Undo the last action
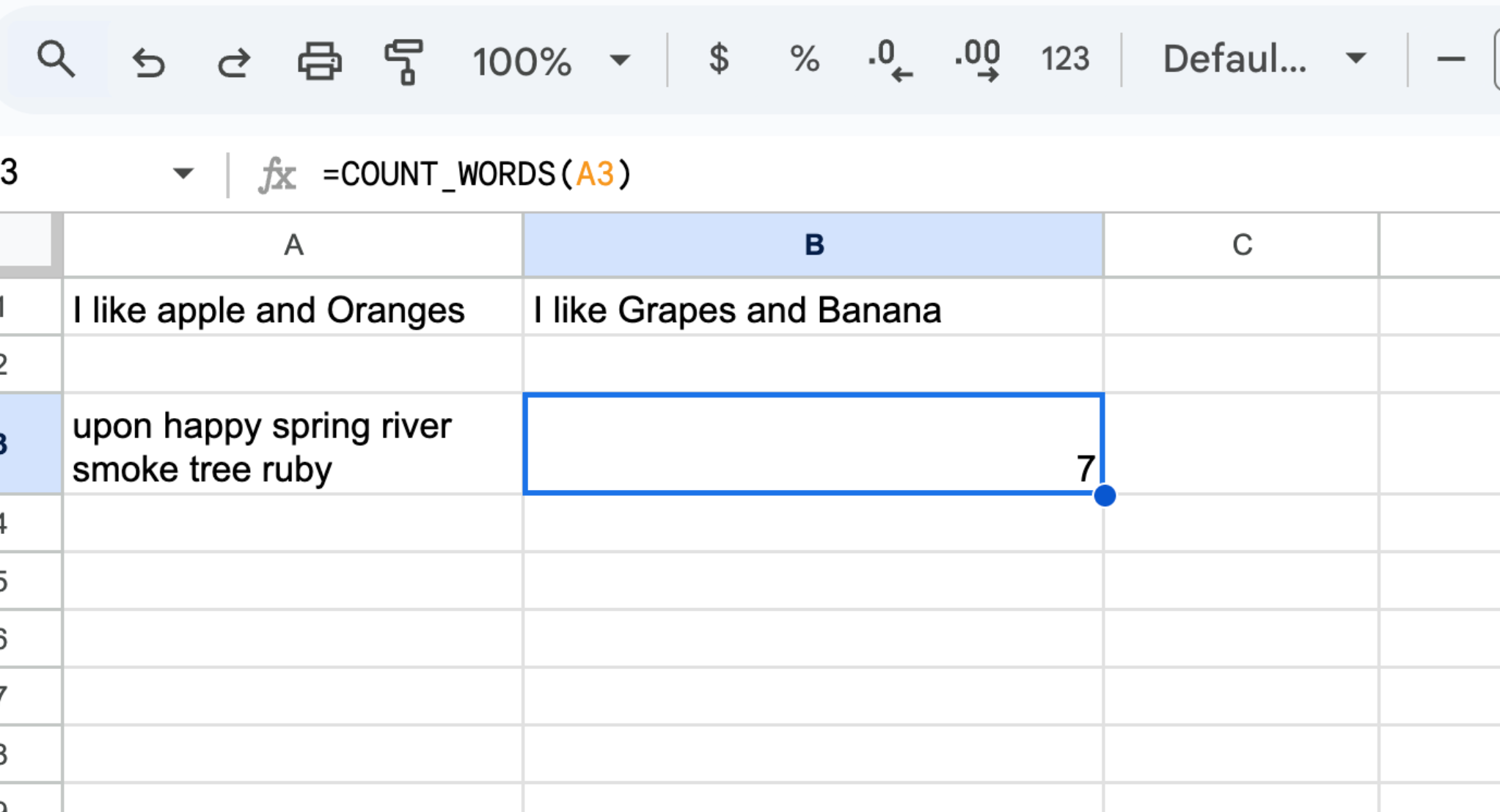 click(148, 61)
